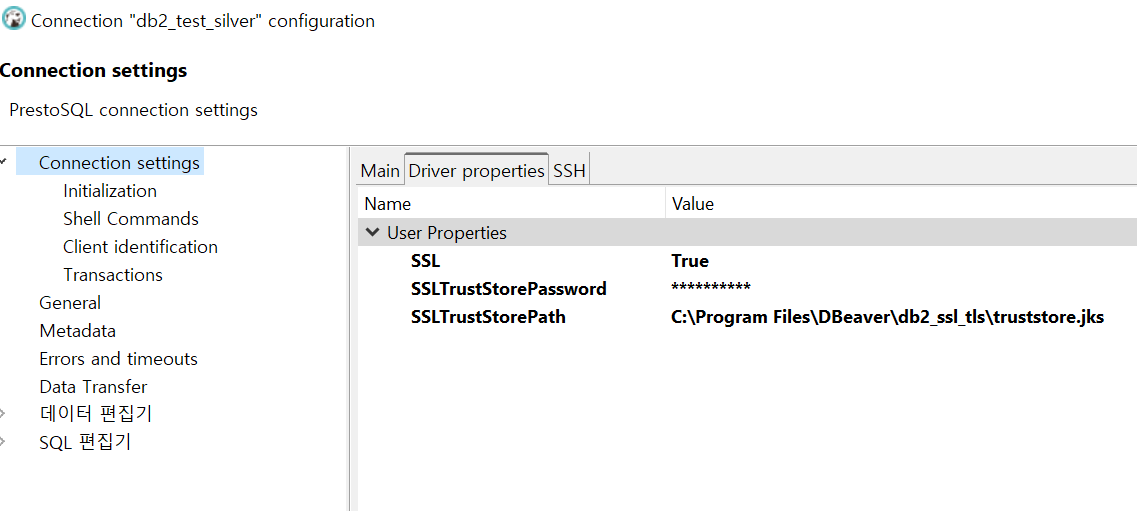Select the 데이터 편집기 tree item
Image resolution: width=1137 pixels, height=511 pixels.
pyautogui.click(x=95, y=414)
